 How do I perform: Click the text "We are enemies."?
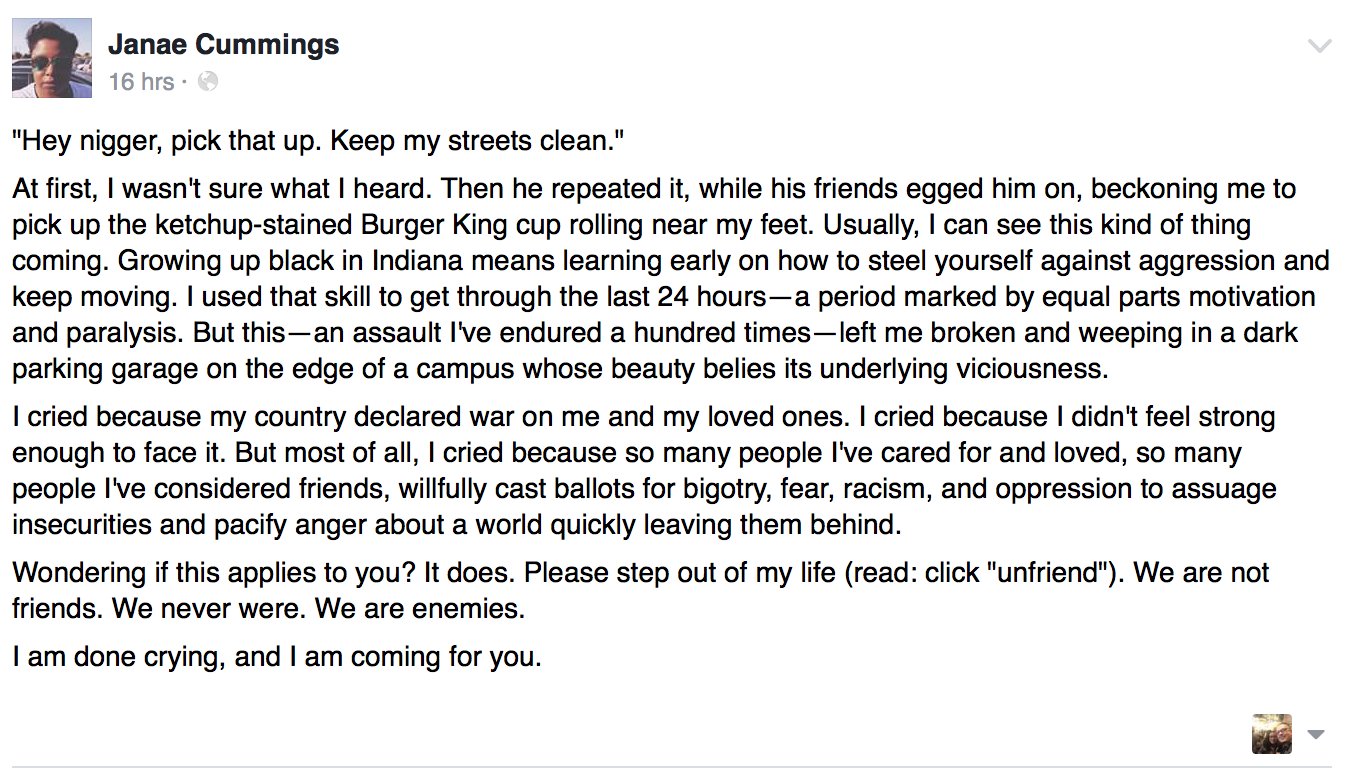pyautogui.click(x=420, y=608)
